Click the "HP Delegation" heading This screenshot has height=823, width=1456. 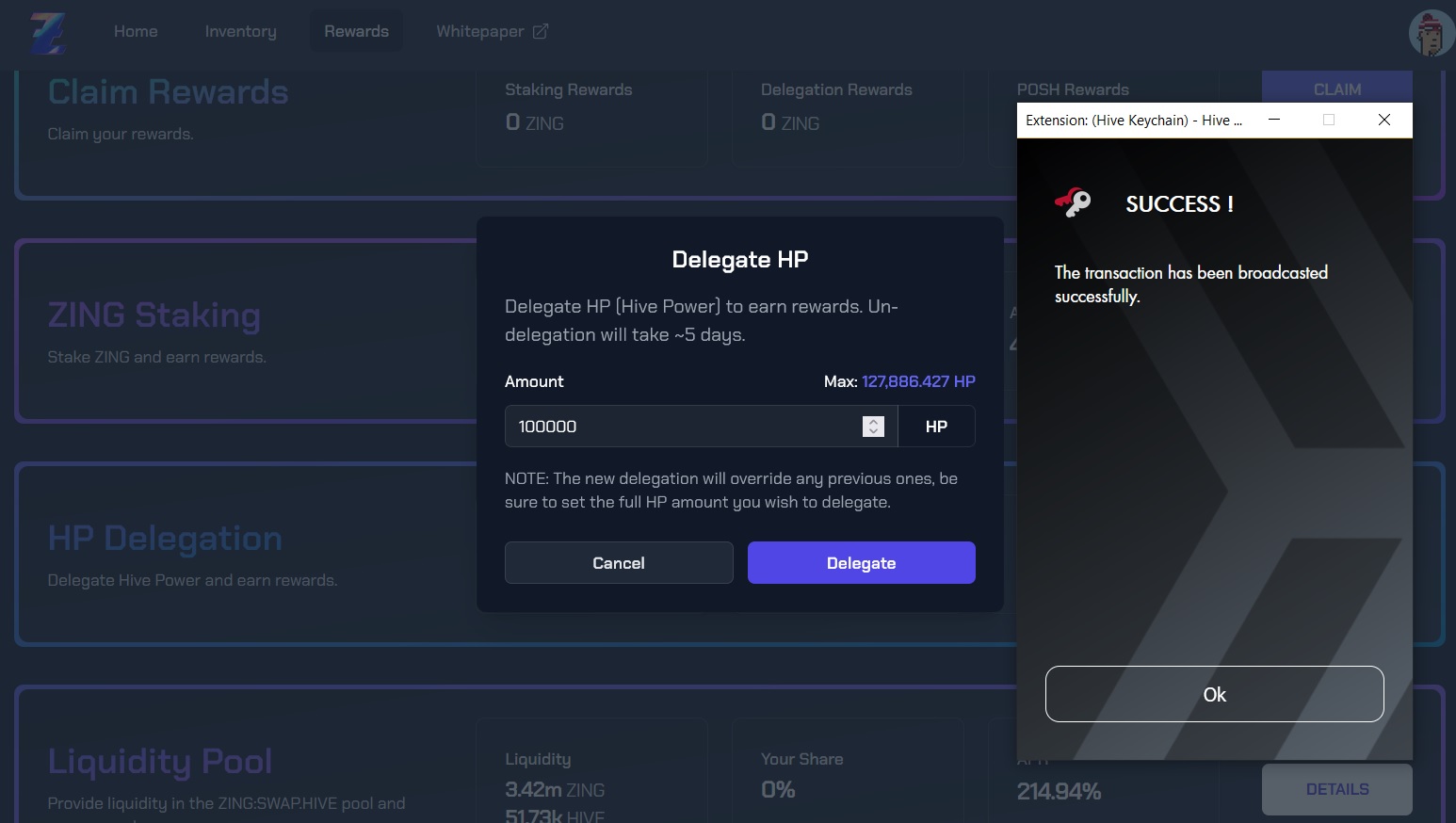[165, 538]
